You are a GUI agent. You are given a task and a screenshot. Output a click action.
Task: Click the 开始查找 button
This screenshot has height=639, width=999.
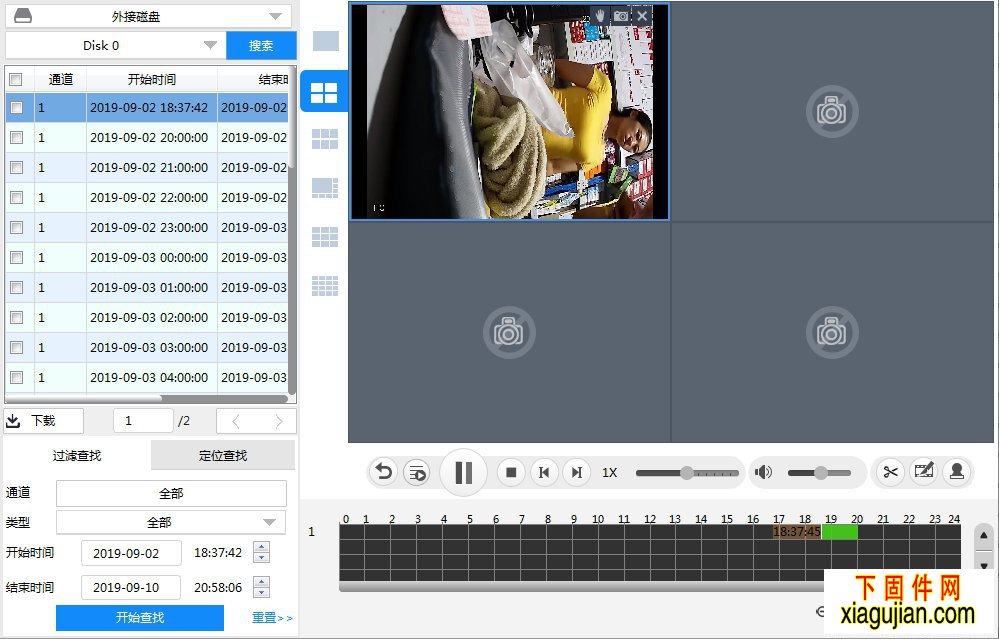coord(140,617)
